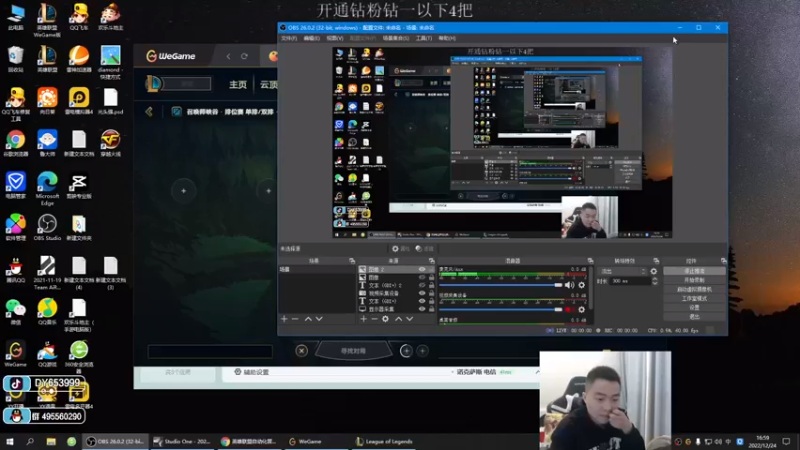Open Microsoft Edge desktop shortcut

47,188
